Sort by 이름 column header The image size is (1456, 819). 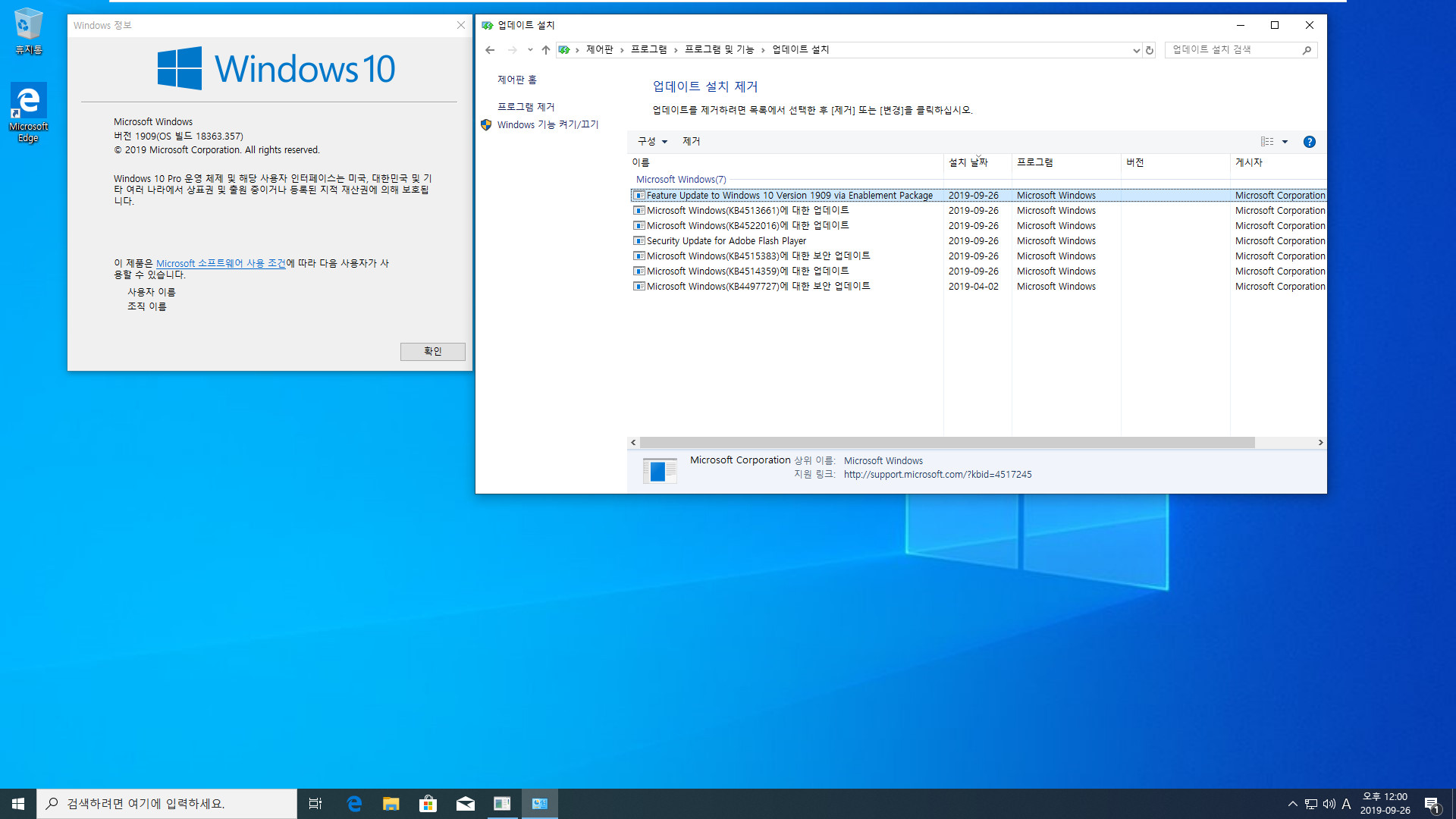(x=785, y=162)
